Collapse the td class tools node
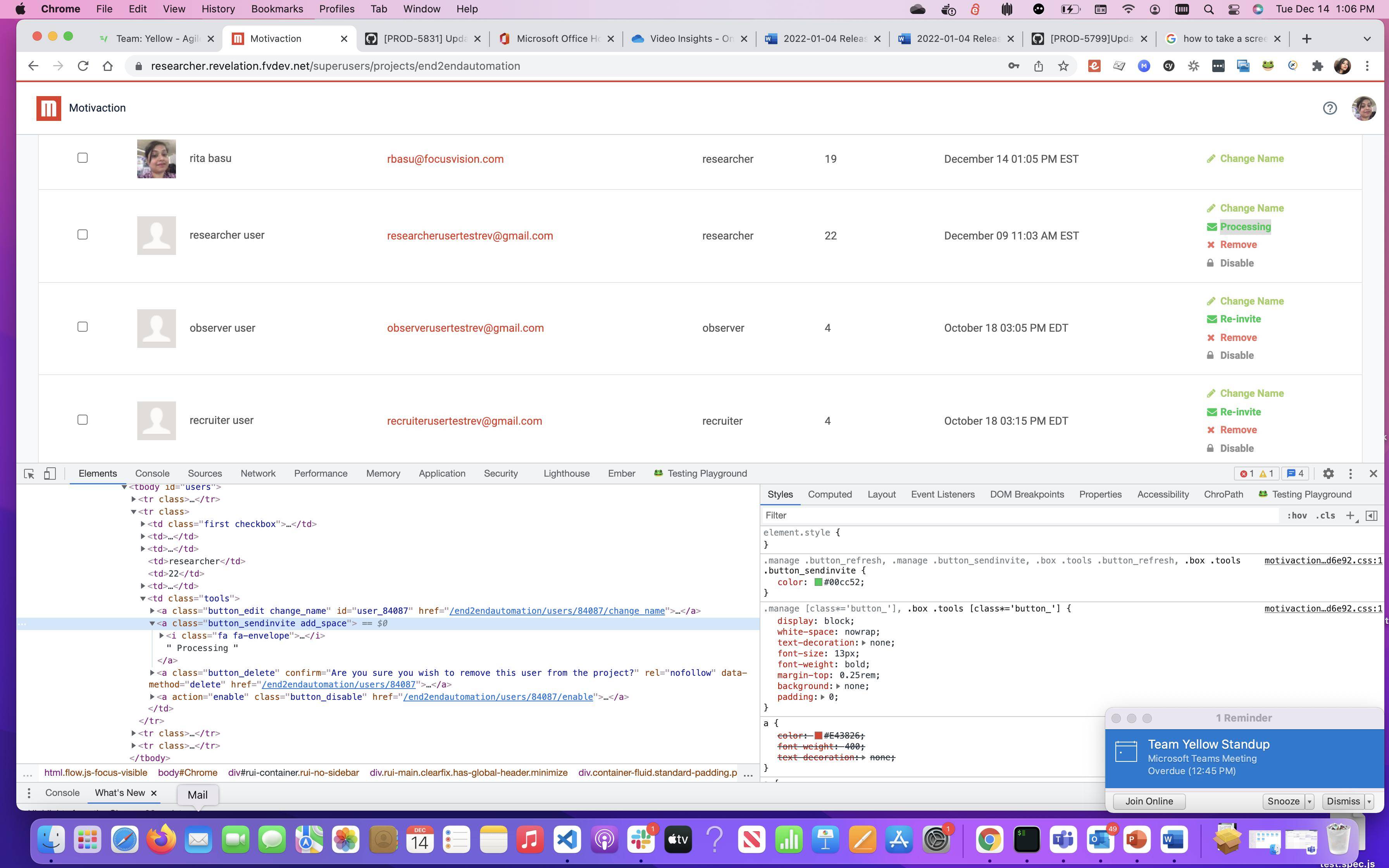The width and height of the screenshot is (1389, 868). pos(143,598)
